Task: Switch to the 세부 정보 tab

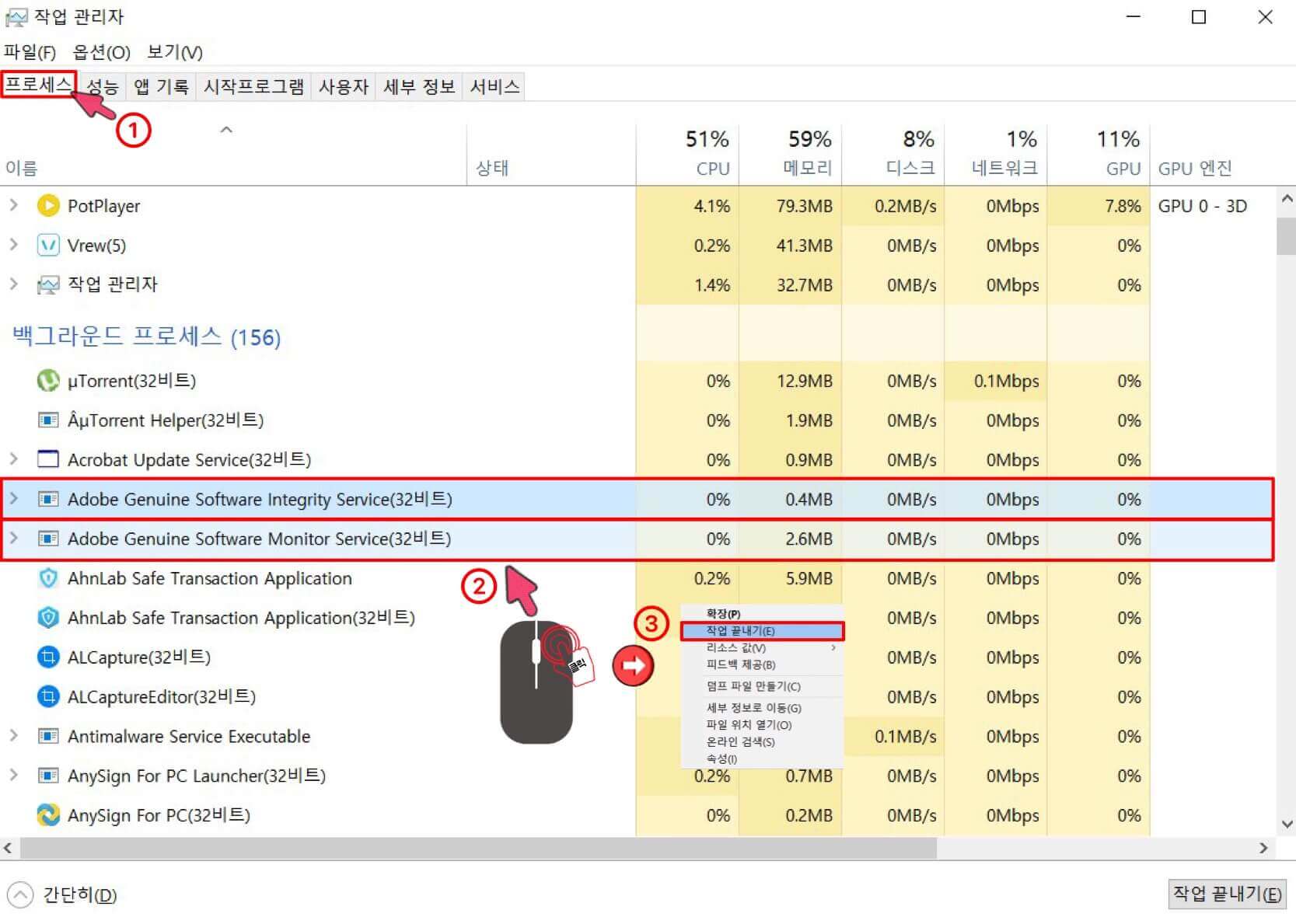Action: click(419, 86)
